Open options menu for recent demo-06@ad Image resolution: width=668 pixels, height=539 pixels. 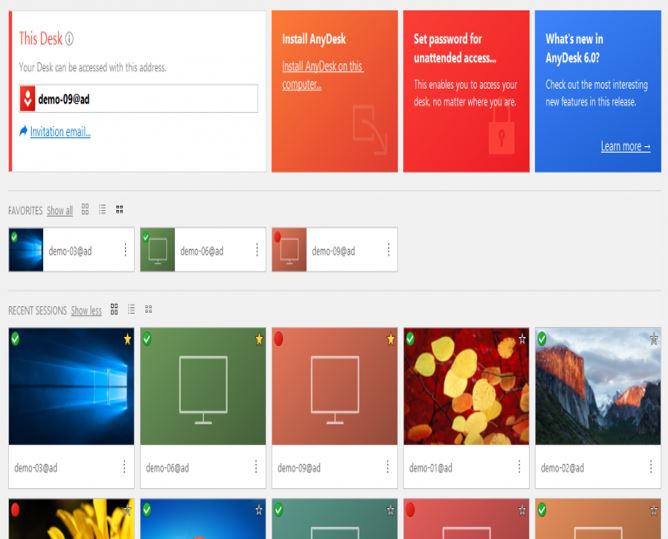pos(256,467)
